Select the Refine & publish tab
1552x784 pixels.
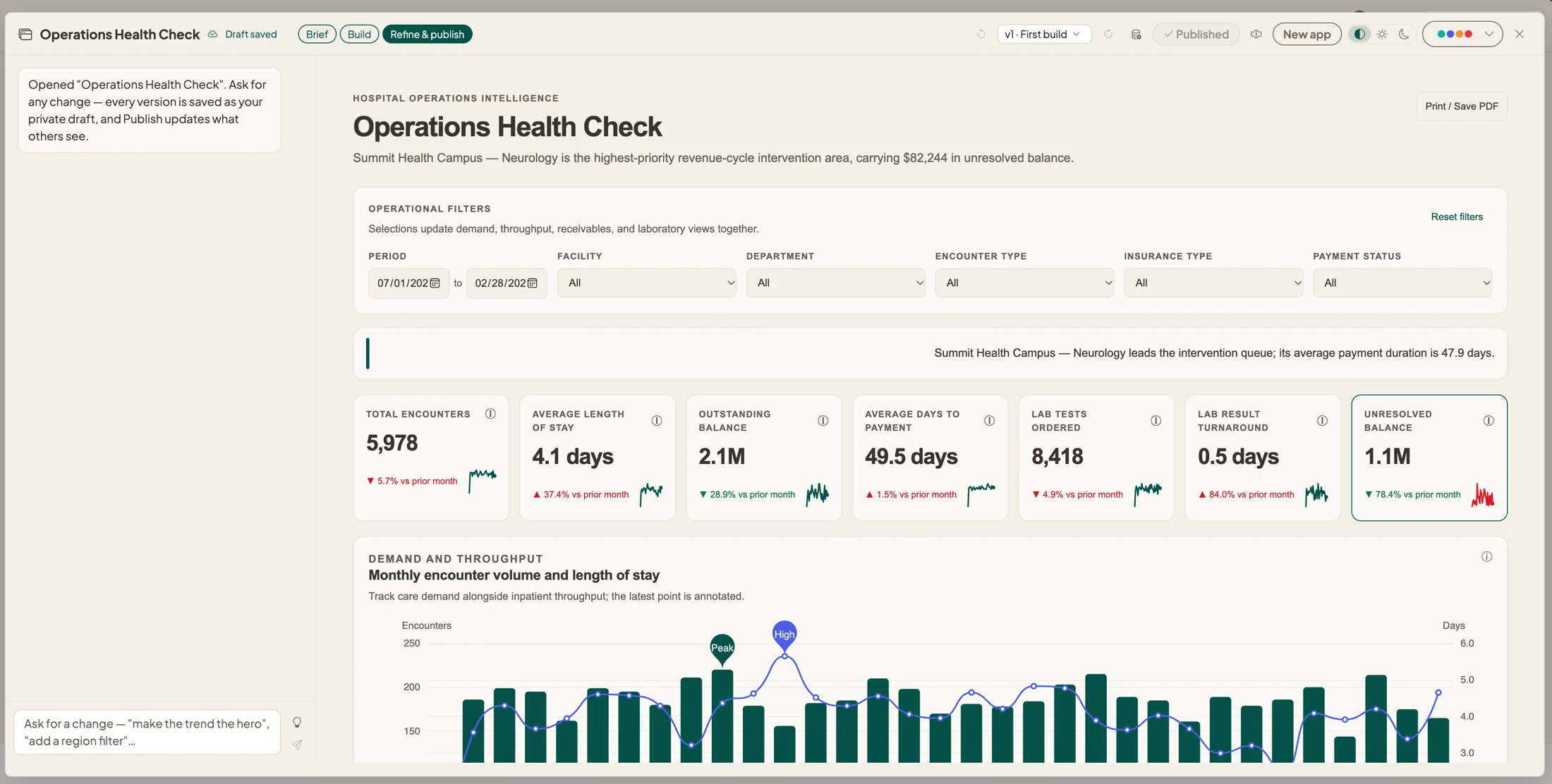click(x=427, y=34)
